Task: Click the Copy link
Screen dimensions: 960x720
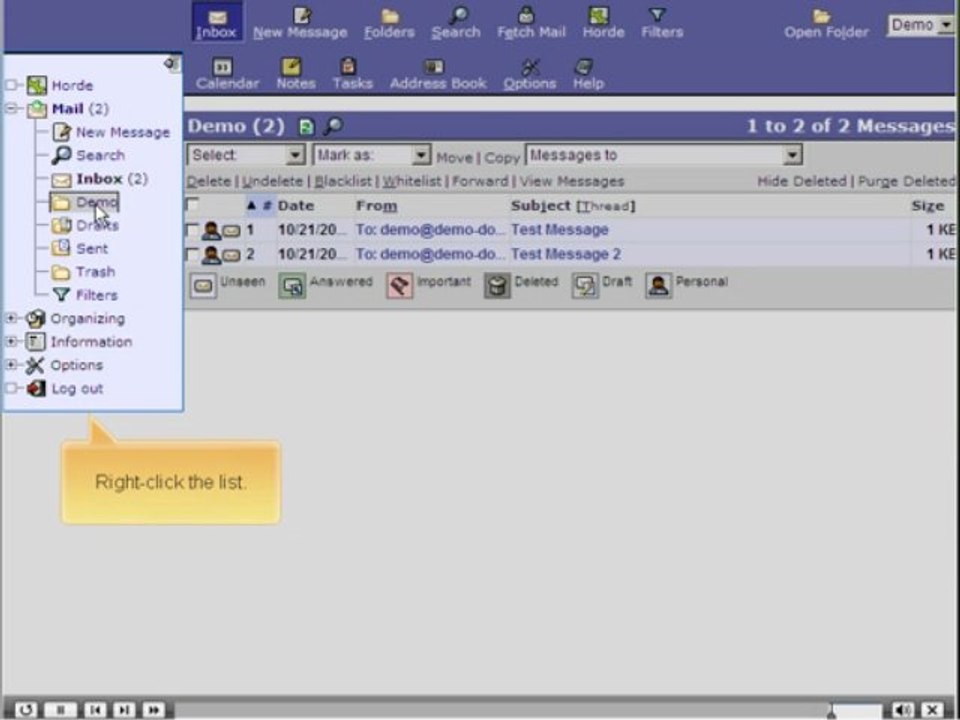Action: coord(502,158)
